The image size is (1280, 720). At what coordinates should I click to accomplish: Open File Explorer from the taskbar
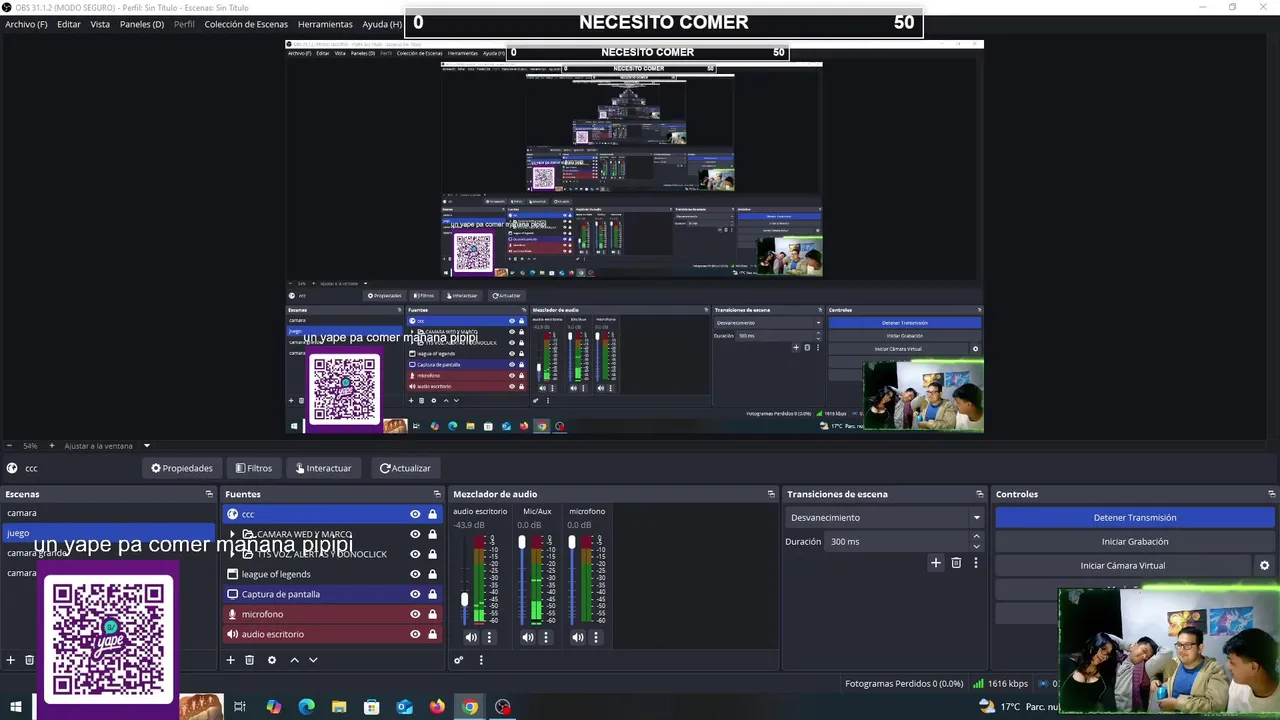(x=339, y=707)
